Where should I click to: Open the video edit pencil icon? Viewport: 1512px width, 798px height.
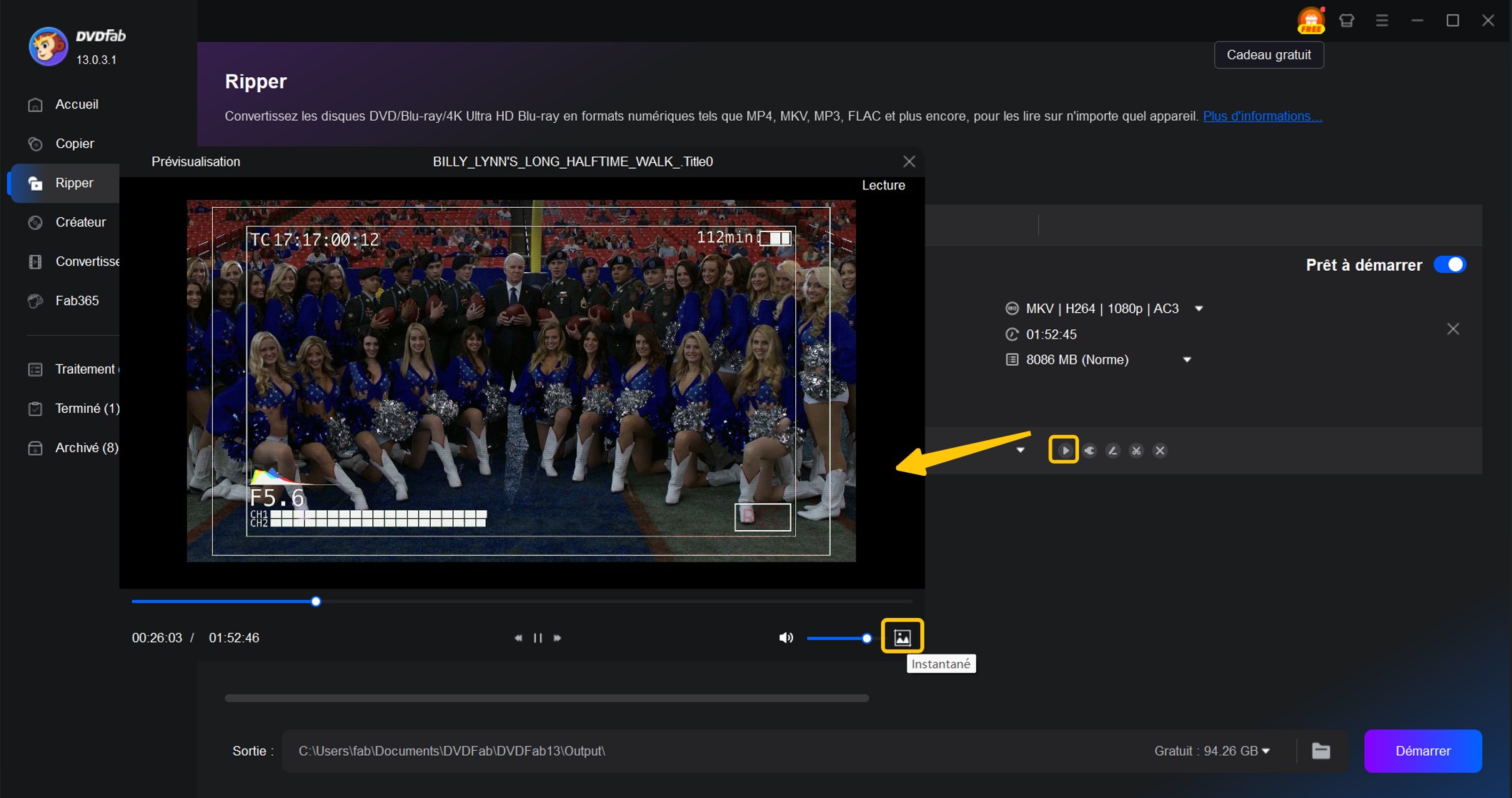pyautogui.click(x=1113, y=451)
